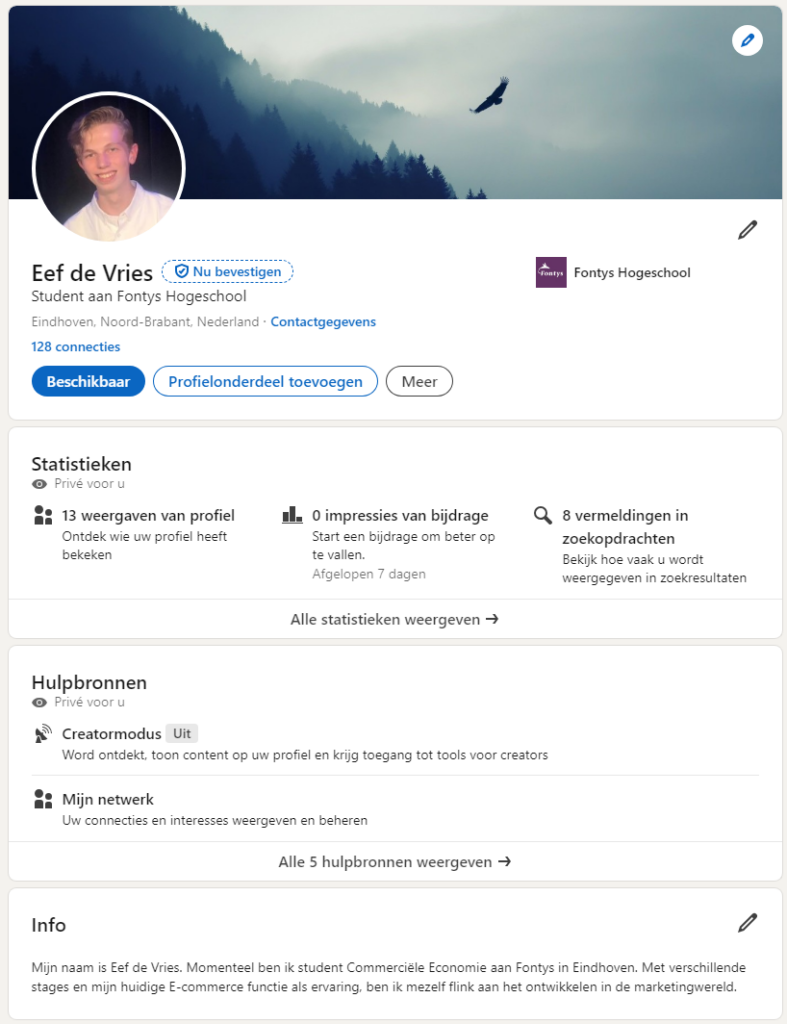Click the Fontys Hogeschool logo icon
787x1024 pixels.
click(x=551, y=272)
